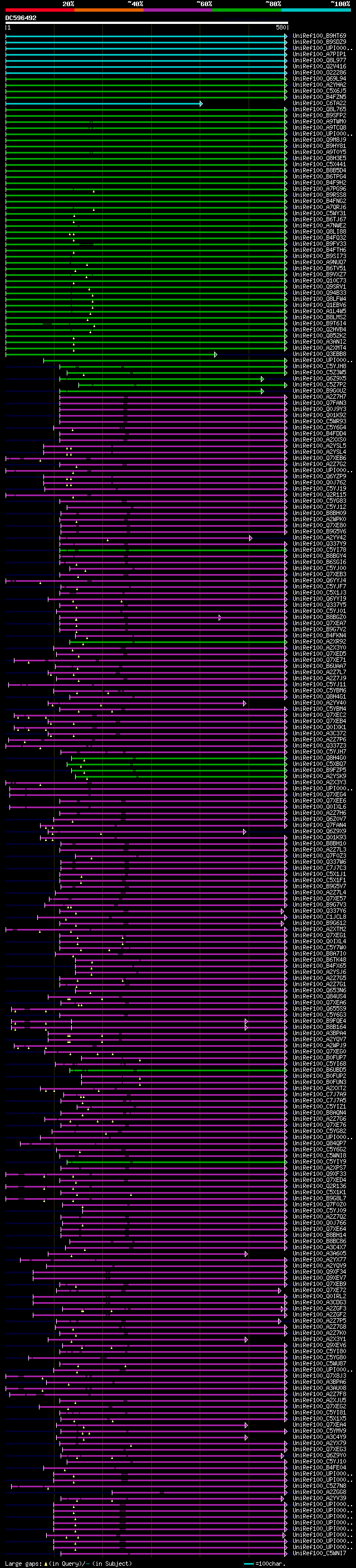Open hit UniRef100_A7PG96
The width and height of the screenshot is (356, 1568).
tap(319, 189)
